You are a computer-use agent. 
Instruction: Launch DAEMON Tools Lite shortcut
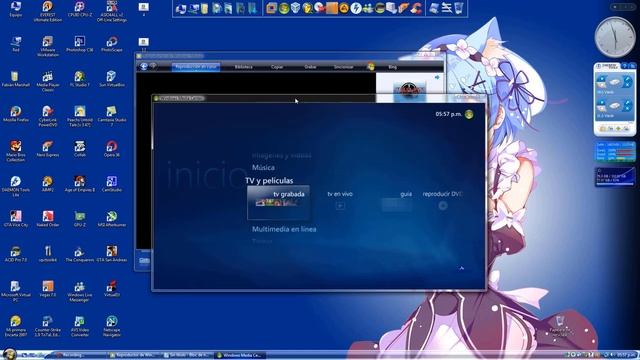[16, 186]
